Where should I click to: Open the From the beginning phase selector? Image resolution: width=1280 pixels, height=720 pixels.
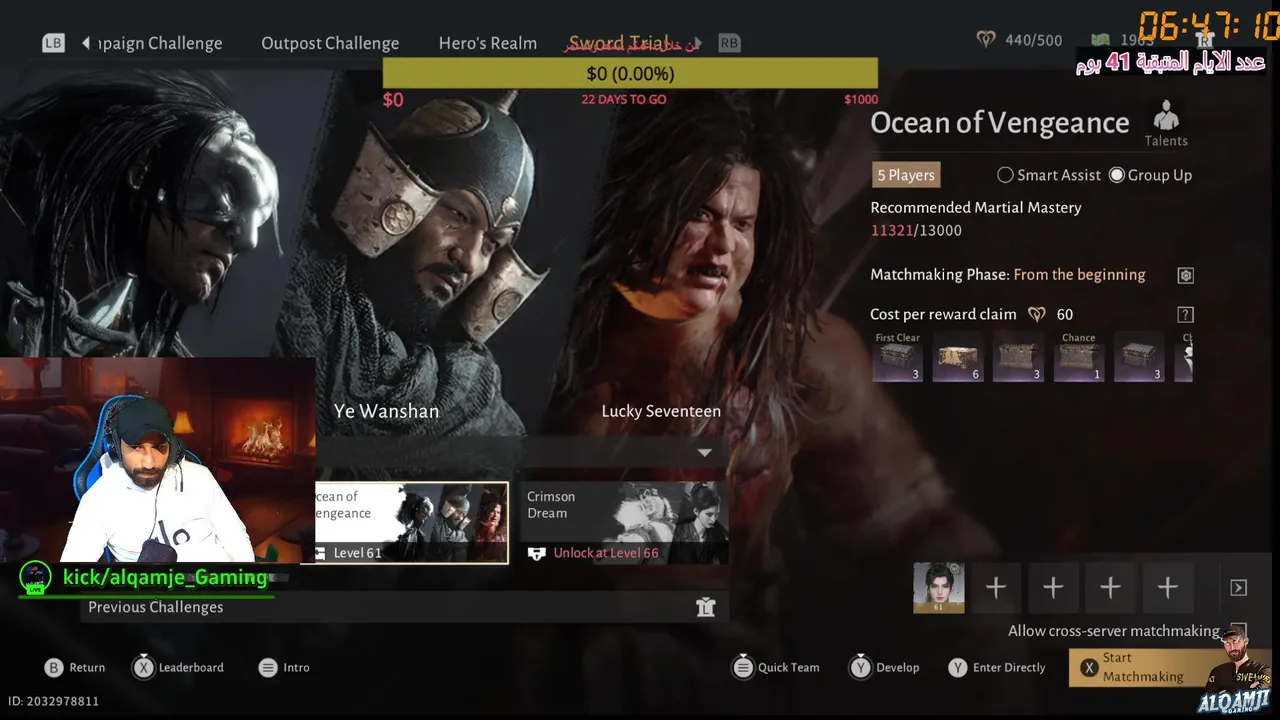click(x=1079, y=275)
